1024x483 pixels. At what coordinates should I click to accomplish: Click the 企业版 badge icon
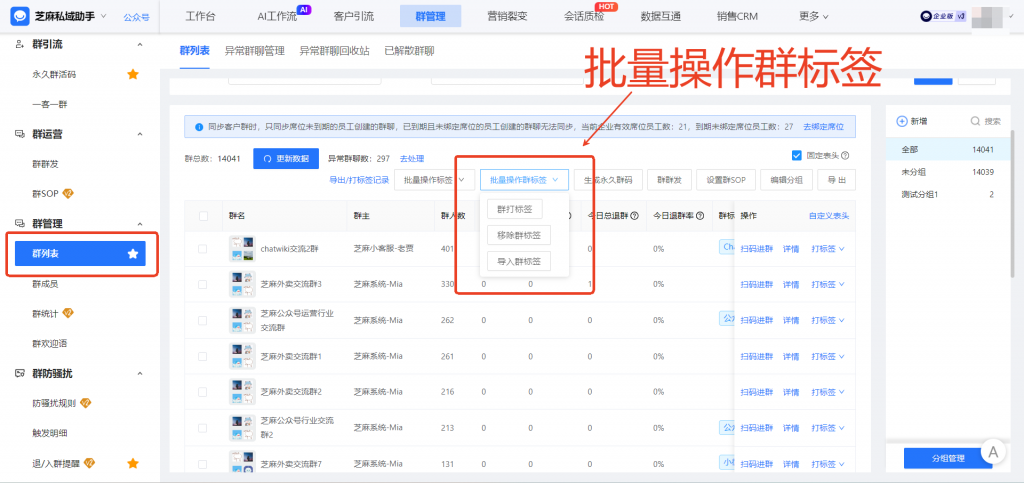(943, 17)
